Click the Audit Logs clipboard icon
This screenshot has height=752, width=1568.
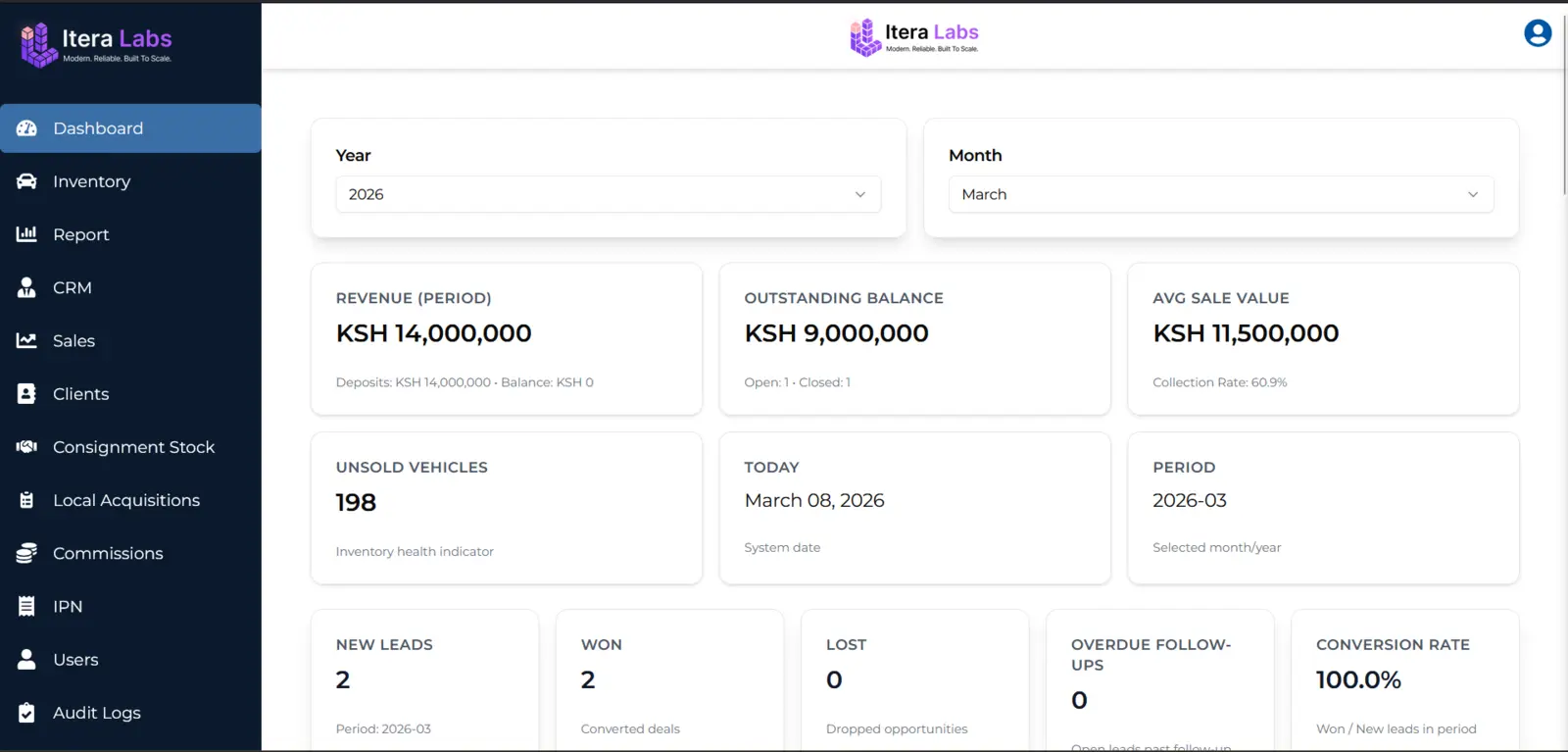[26, 713]
